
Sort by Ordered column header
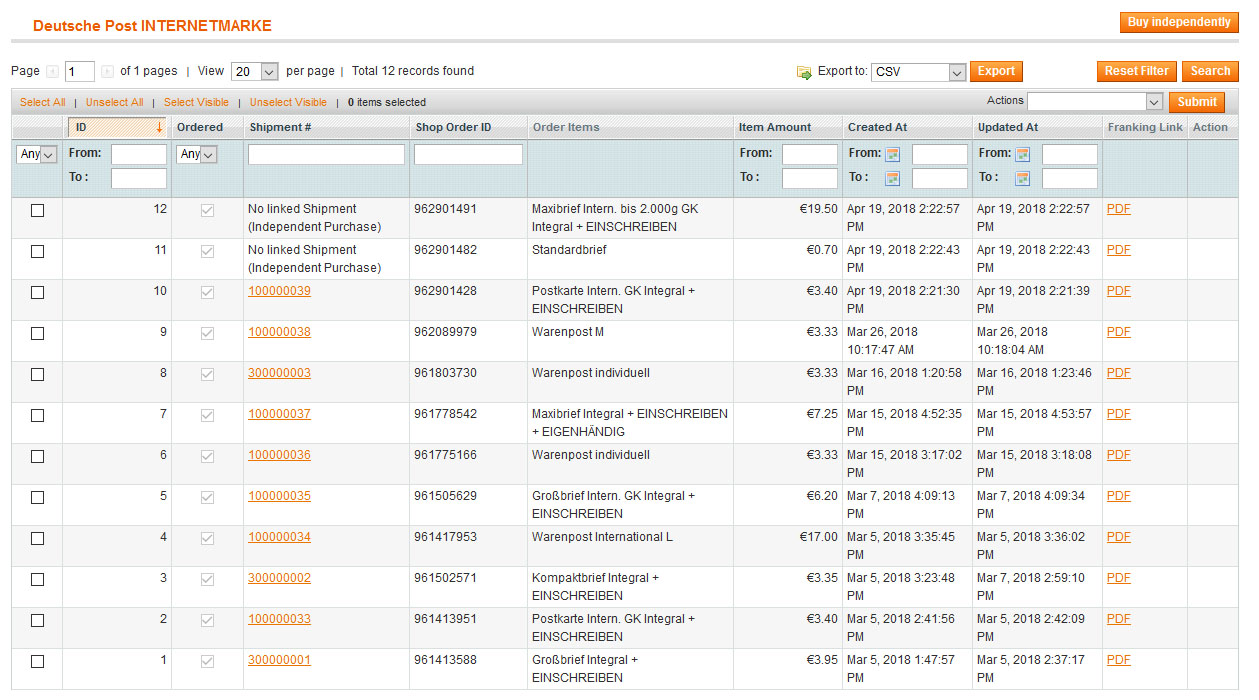199,127
